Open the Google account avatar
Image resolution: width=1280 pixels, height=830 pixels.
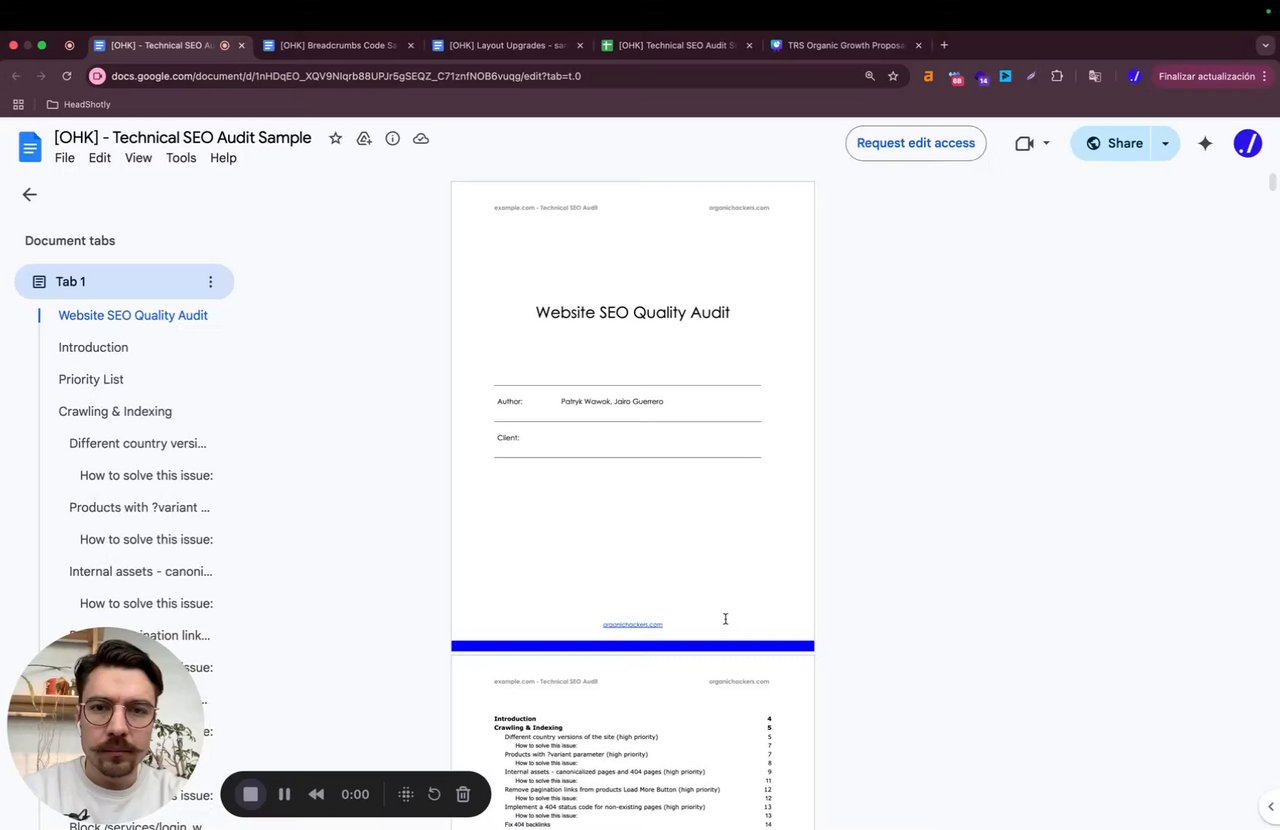point(1248,143)
